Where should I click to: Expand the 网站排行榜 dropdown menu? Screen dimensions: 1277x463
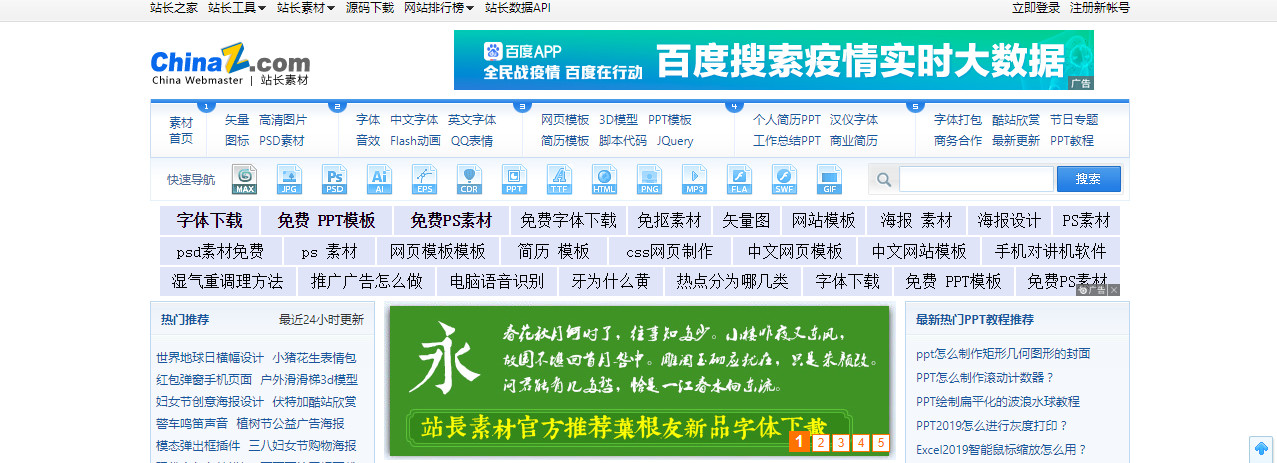439,8
